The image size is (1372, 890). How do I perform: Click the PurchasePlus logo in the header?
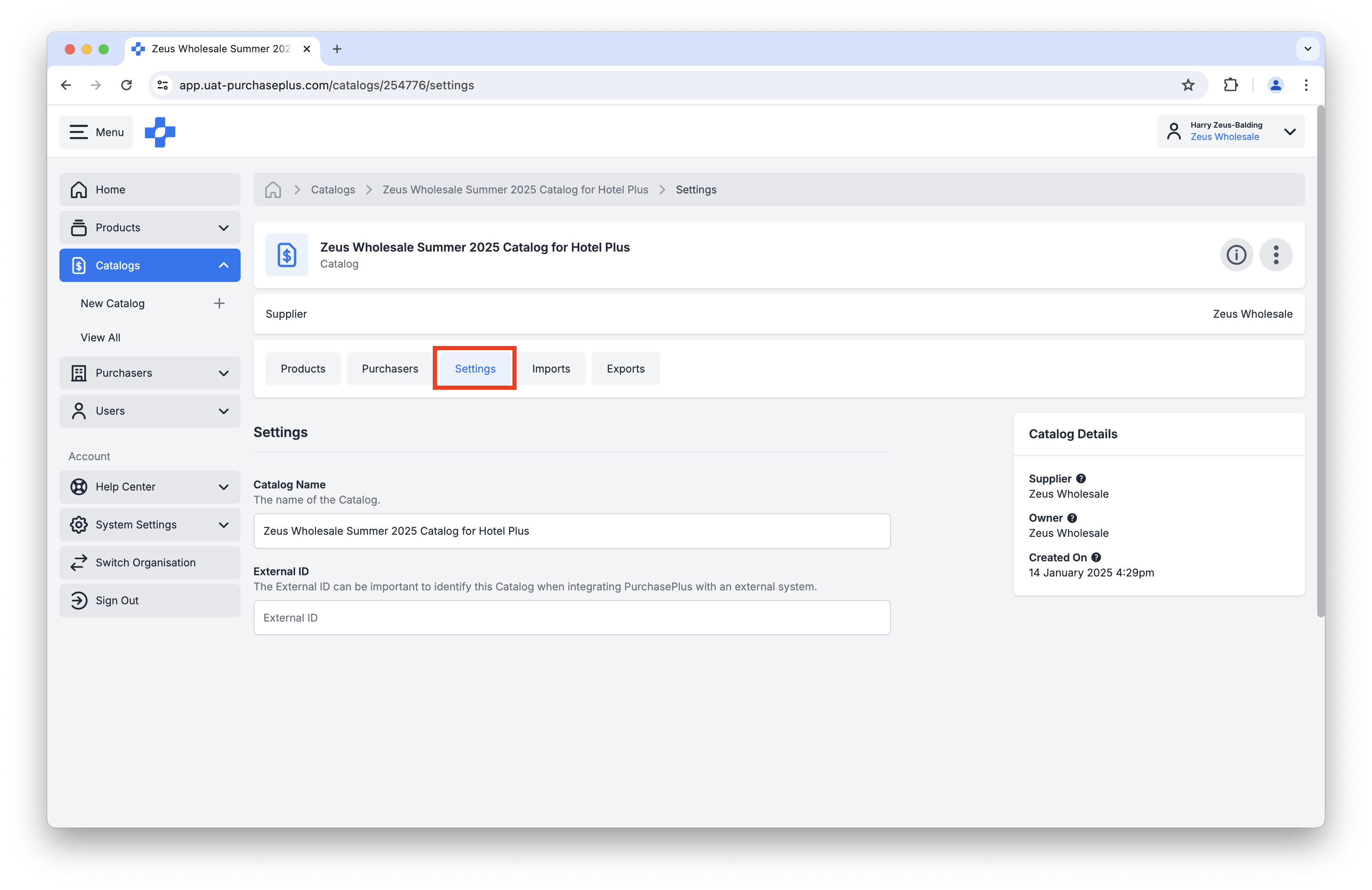point(159,131)
